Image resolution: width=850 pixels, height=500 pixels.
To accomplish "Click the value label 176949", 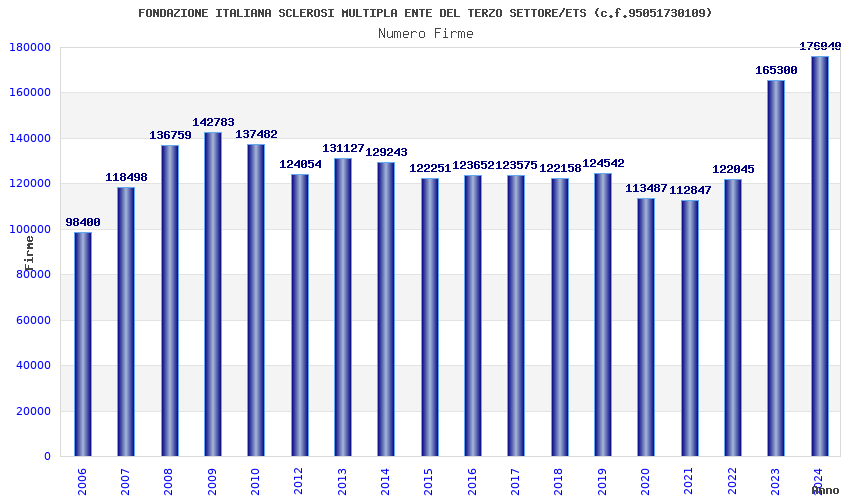I will pos(820,47).
